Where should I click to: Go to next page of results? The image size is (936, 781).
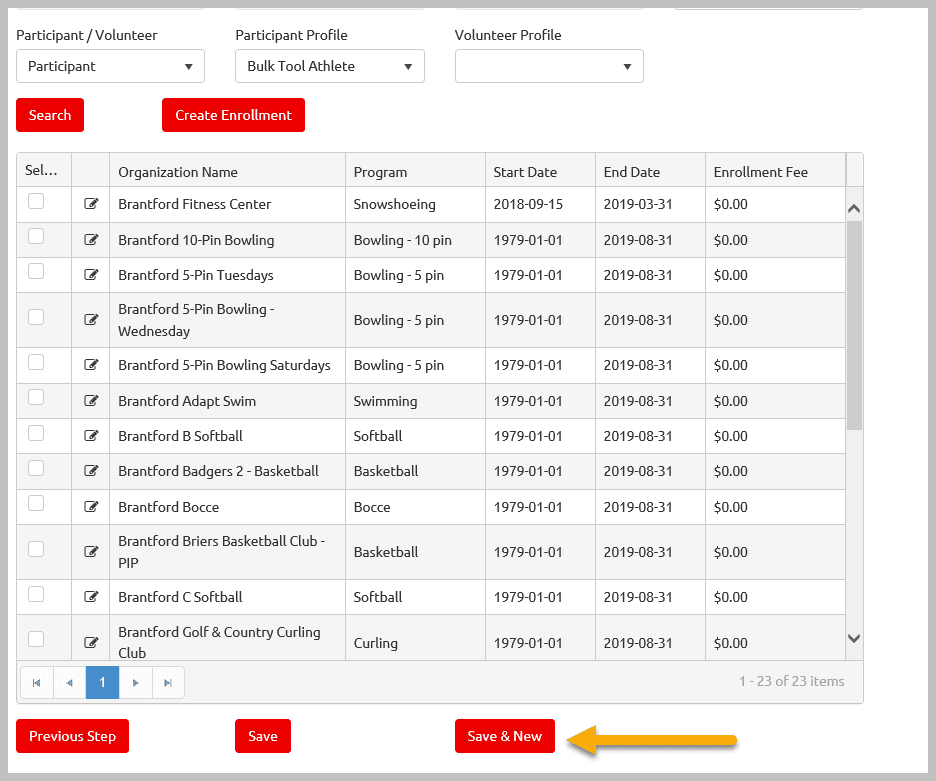point(136,682)
